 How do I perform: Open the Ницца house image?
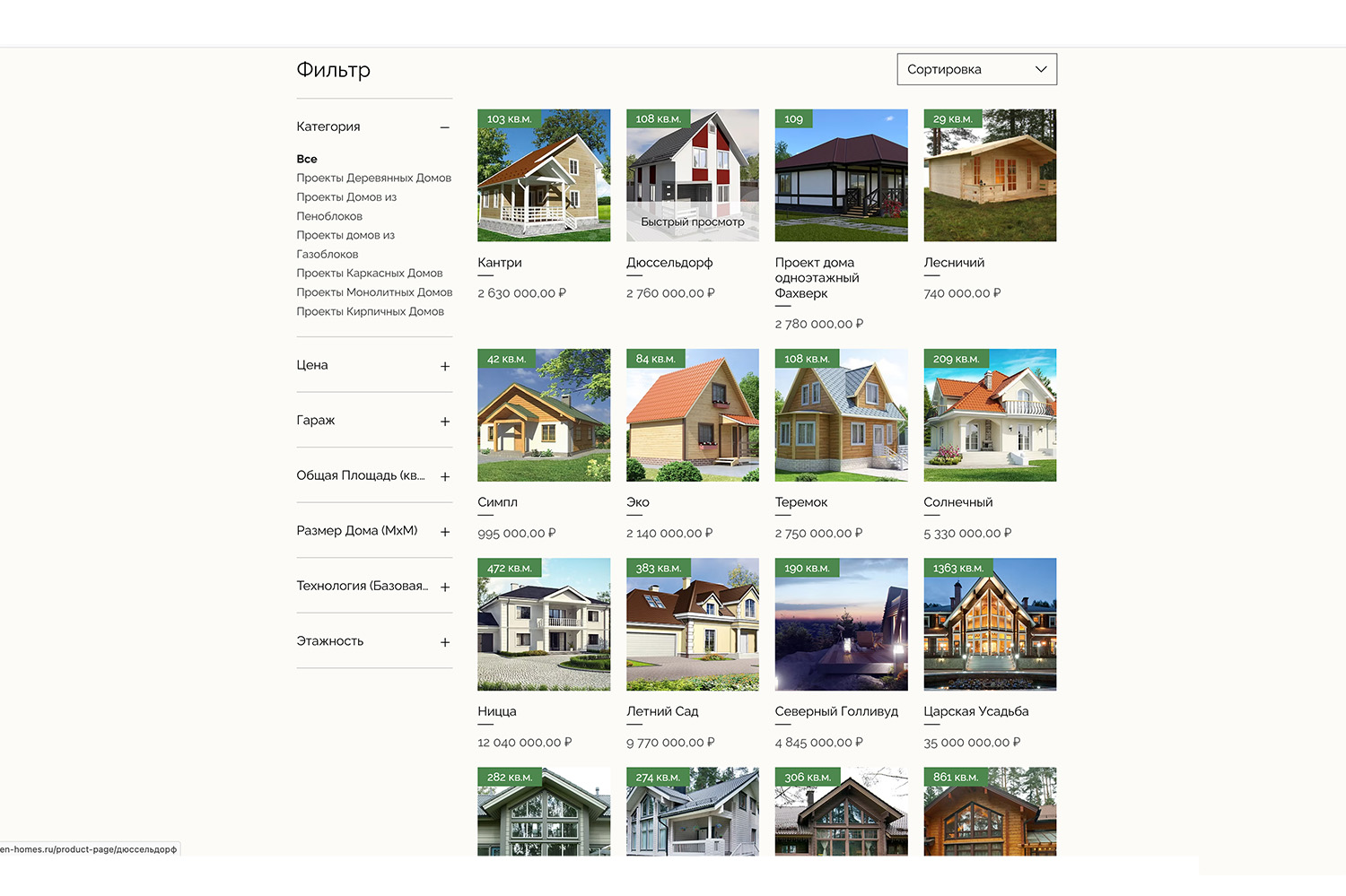tap(544, 624)
